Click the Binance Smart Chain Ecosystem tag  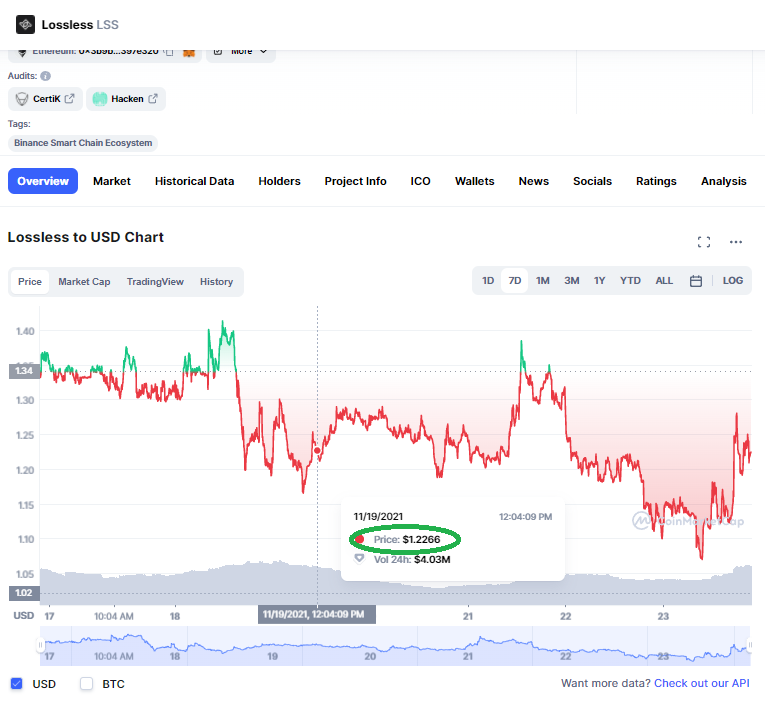click(x=83, y=143)
